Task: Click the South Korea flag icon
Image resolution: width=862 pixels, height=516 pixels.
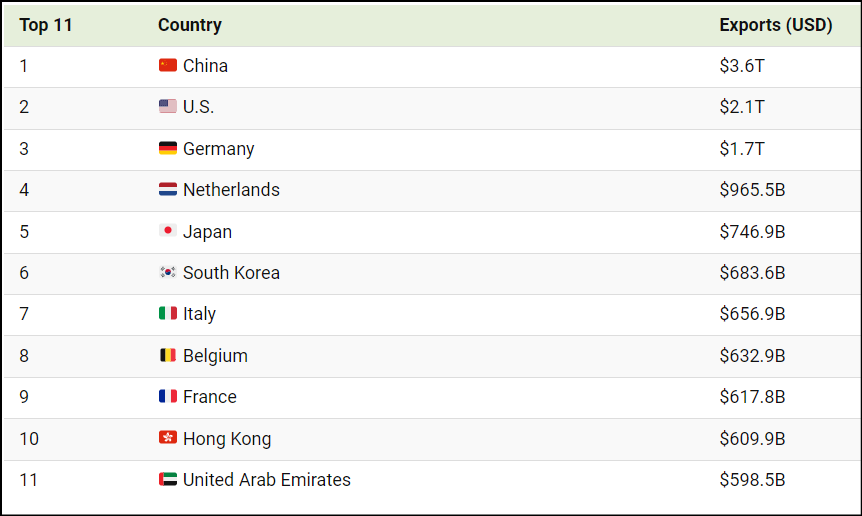Action: [x=168, y=272]
